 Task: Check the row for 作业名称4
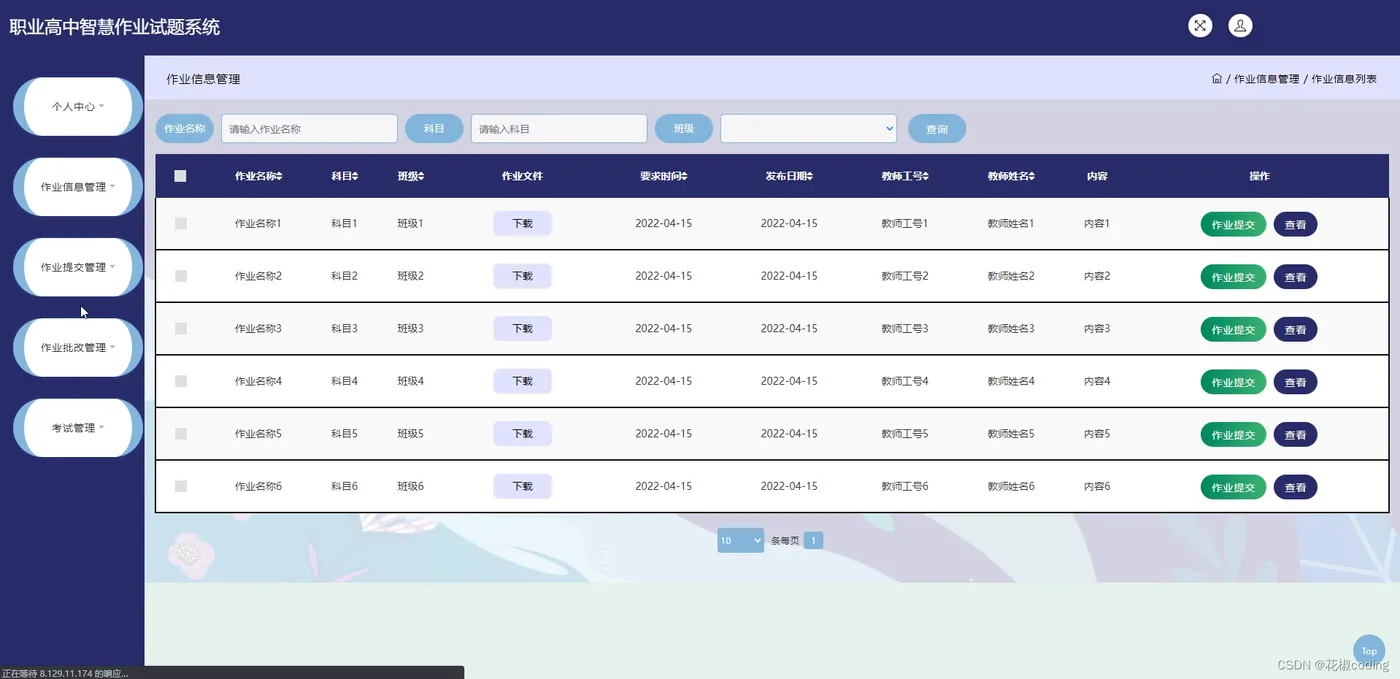tap(181, 381)
